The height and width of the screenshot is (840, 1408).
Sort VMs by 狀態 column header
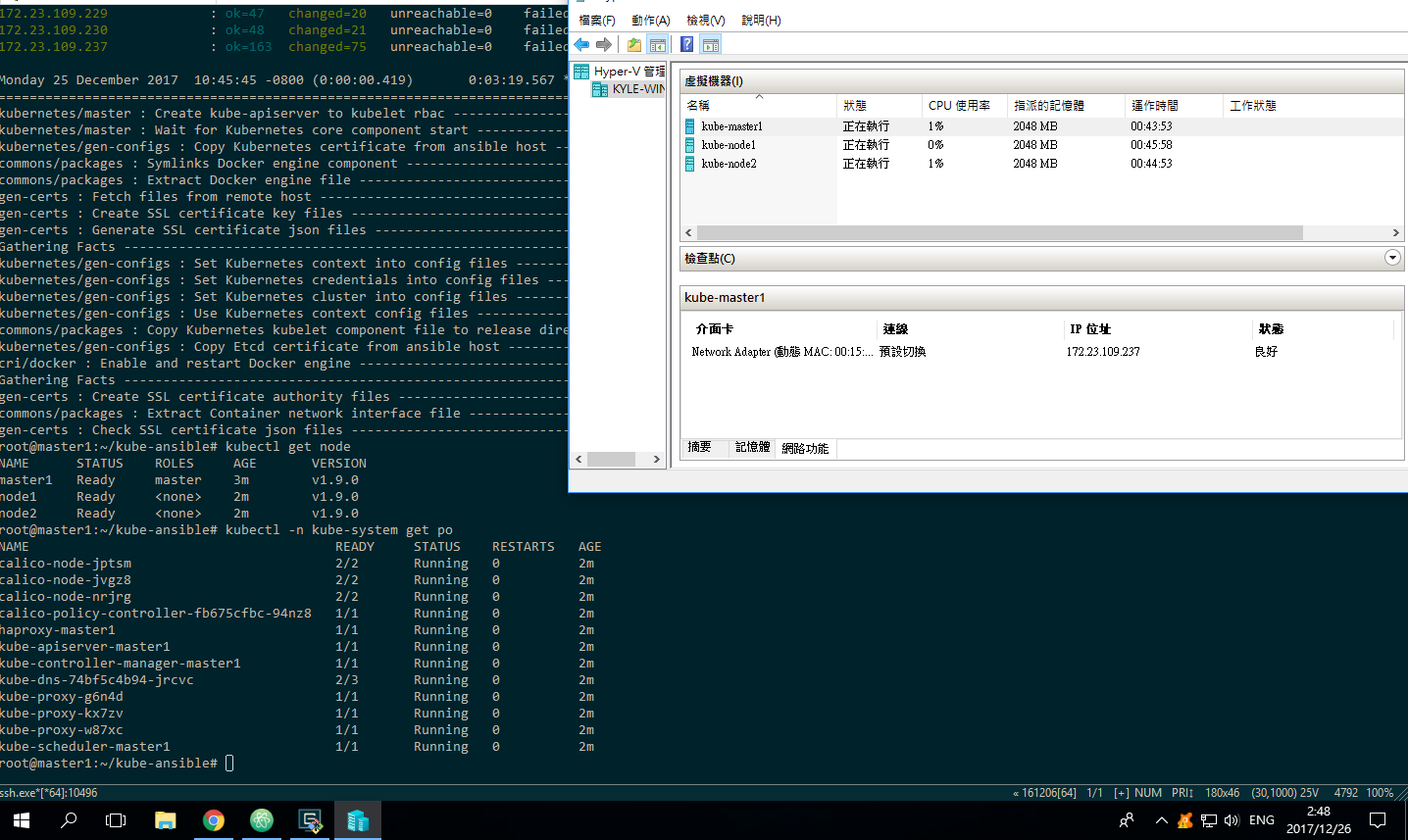point(880,105)
